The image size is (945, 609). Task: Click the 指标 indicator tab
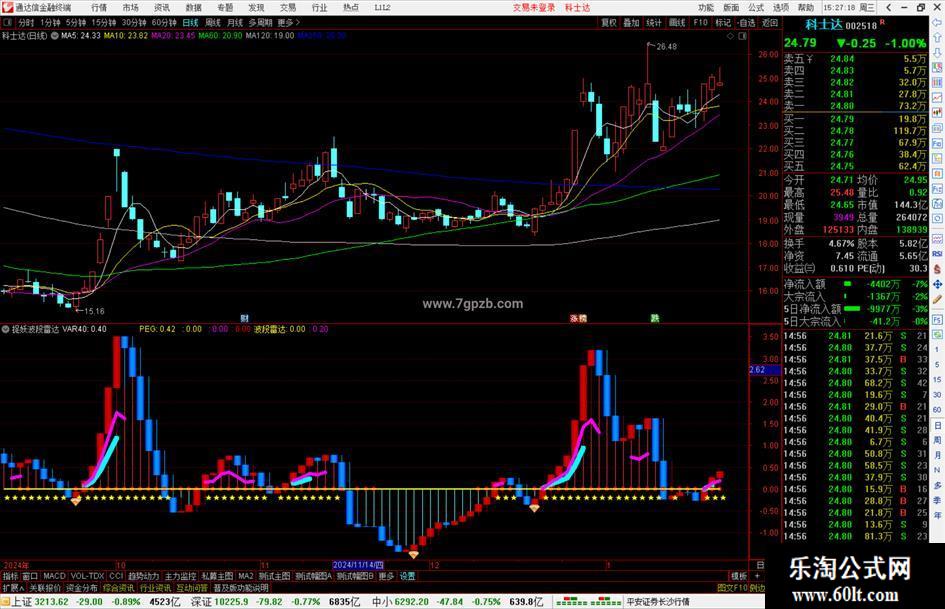point(10,576)
